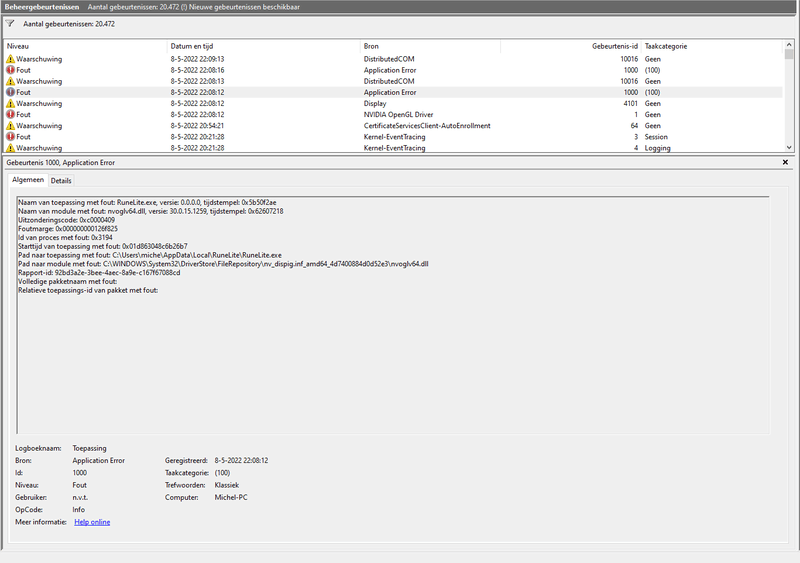Open the Help online link
The width and height of the screenshot is (800, 563).
92,522
